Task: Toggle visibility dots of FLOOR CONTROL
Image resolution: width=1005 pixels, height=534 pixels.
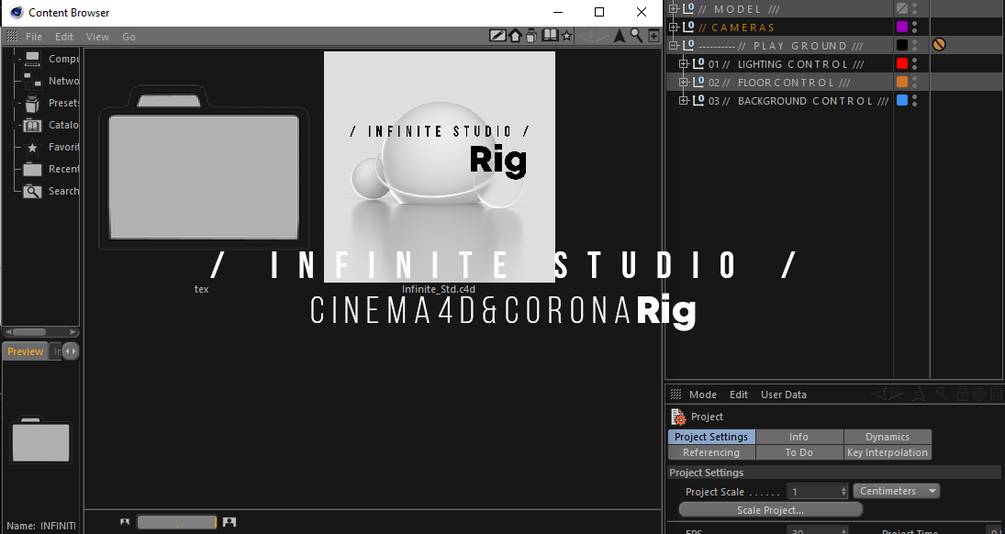Action: click(x=915, y=82)
